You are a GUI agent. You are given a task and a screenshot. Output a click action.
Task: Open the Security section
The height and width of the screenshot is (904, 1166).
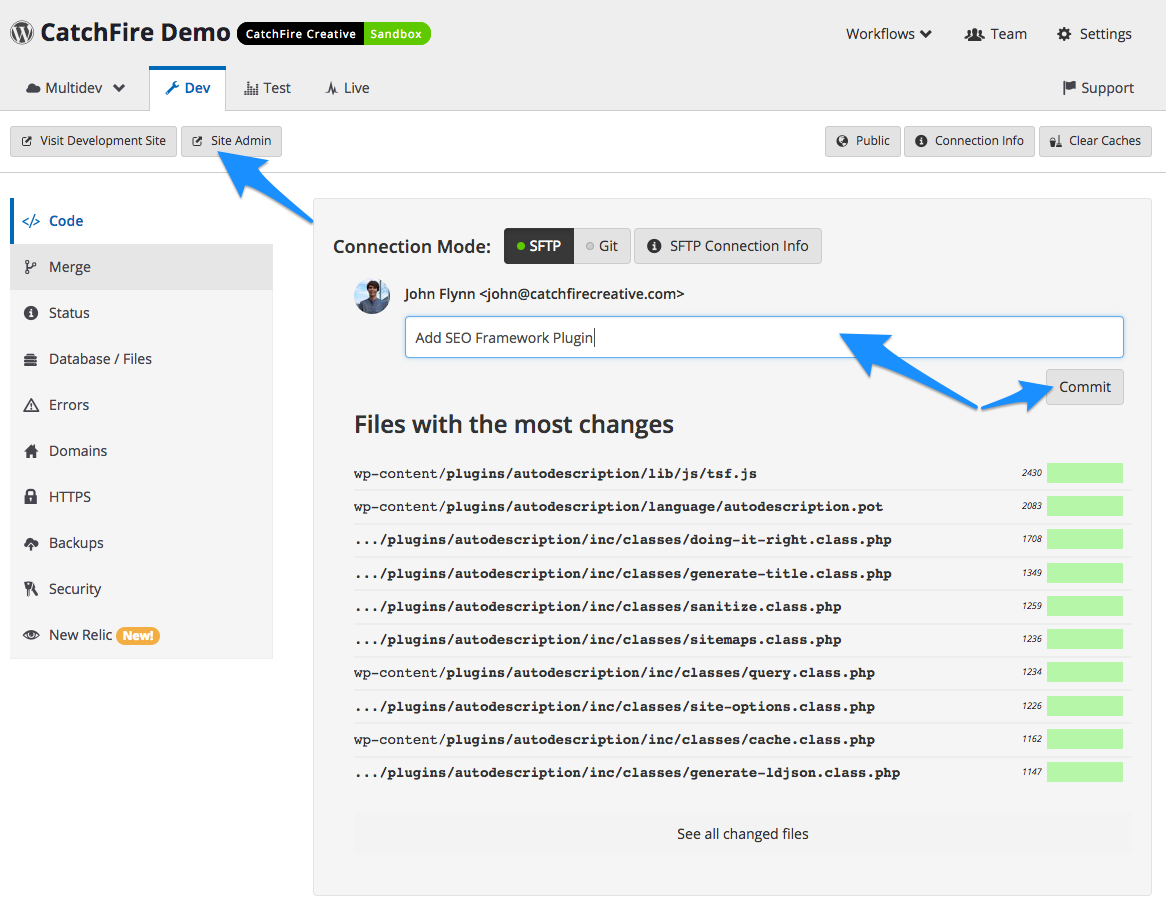tap(141, 589)
